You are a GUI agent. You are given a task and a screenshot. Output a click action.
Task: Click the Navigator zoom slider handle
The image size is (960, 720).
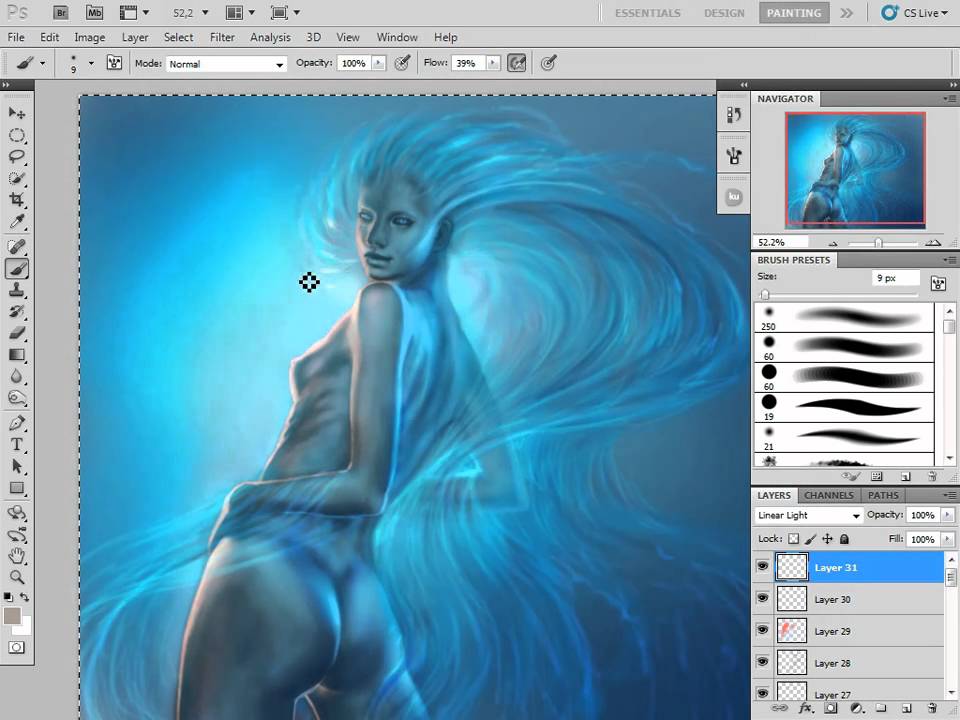[x=878, y=243]
